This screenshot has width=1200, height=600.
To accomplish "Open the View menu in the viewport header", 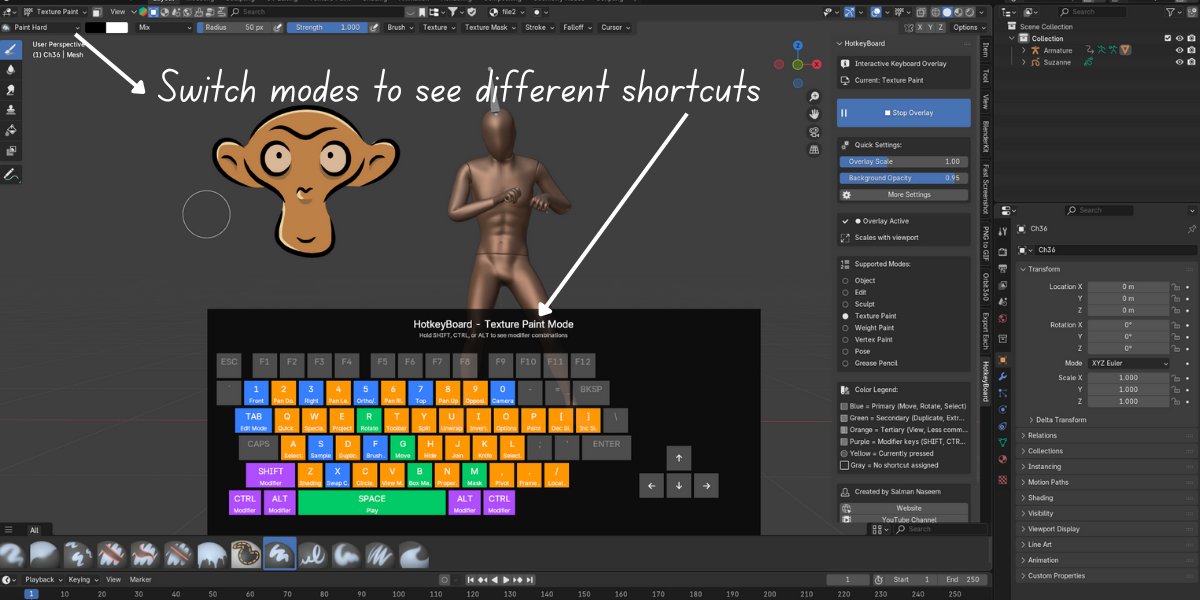I will (120, 13).
